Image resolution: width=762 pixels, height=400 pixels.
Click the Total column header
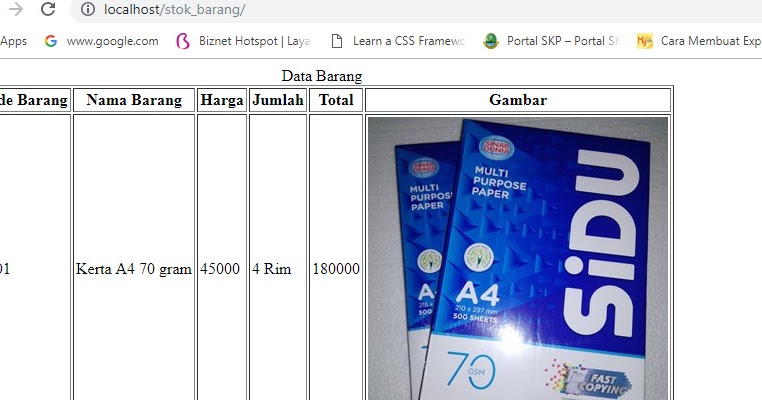tap(336, 100)
